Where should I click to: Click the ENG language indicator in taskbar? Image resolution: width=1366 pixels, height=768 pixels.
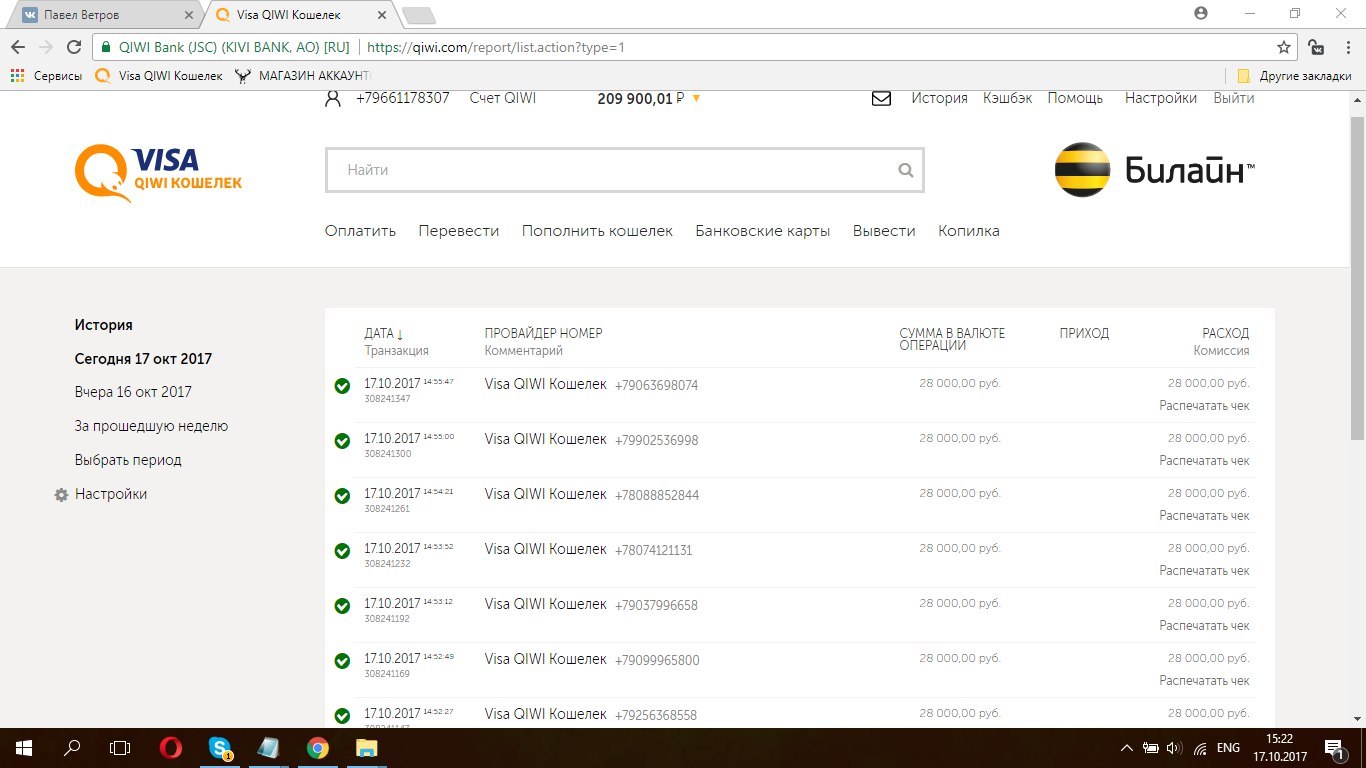pos(1228,748)
